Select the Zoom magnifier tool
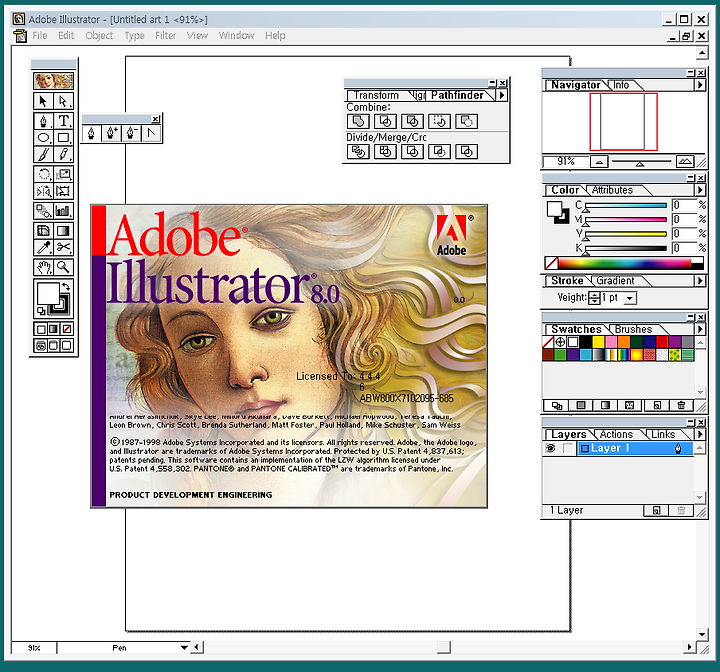The height and width of the screenshot is (672, 720). pyautogui.click(x=63, y=267)
